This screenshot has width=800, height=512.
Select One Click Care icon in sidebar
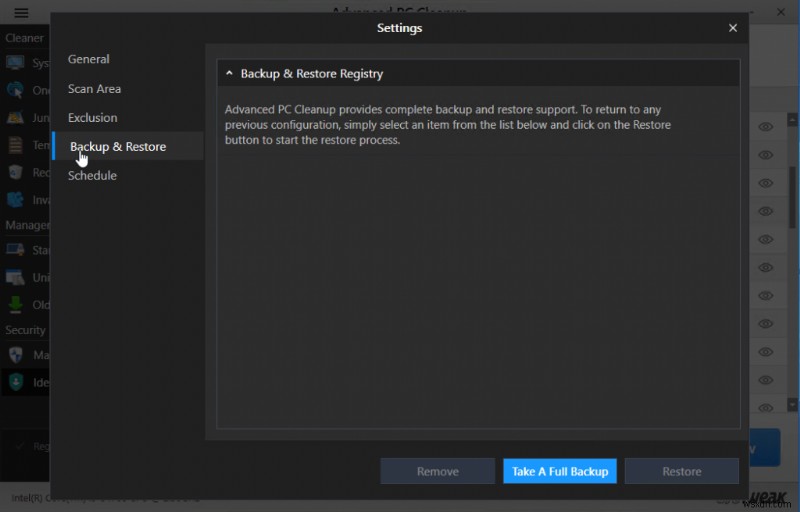15,90
